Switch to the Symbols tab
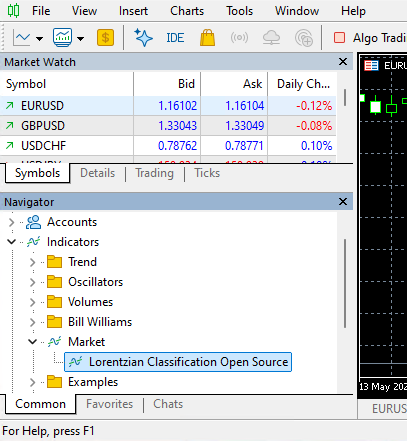 tap(37, 173)
